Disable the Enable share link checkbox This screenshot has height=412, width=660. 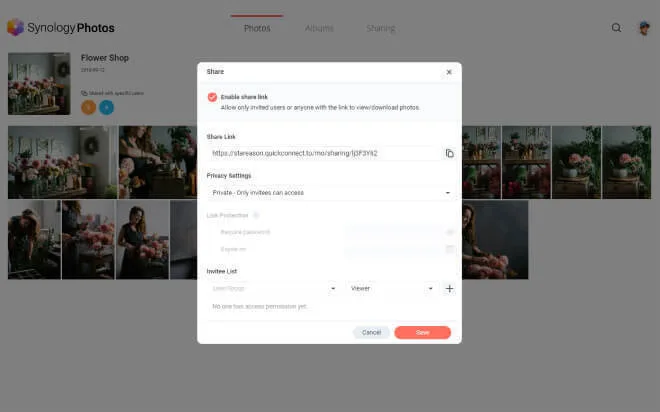tap(212, 97)
